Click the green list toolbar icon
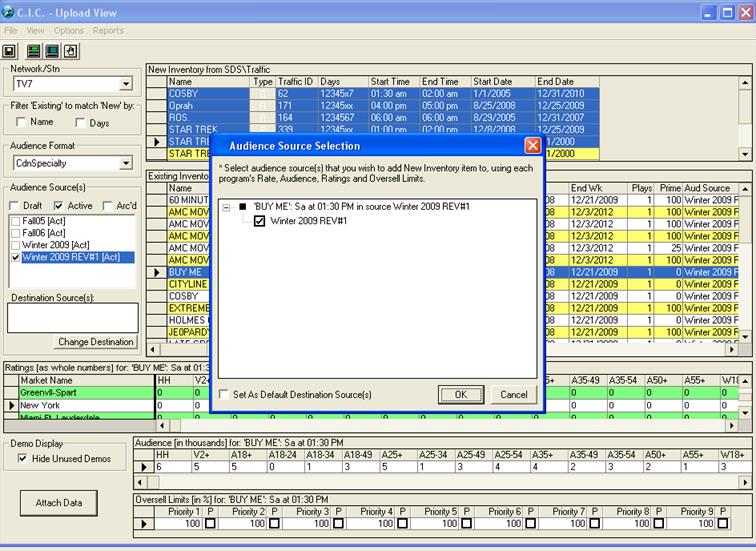Viewport: 756px width, 551px height. tap(34, 50)
